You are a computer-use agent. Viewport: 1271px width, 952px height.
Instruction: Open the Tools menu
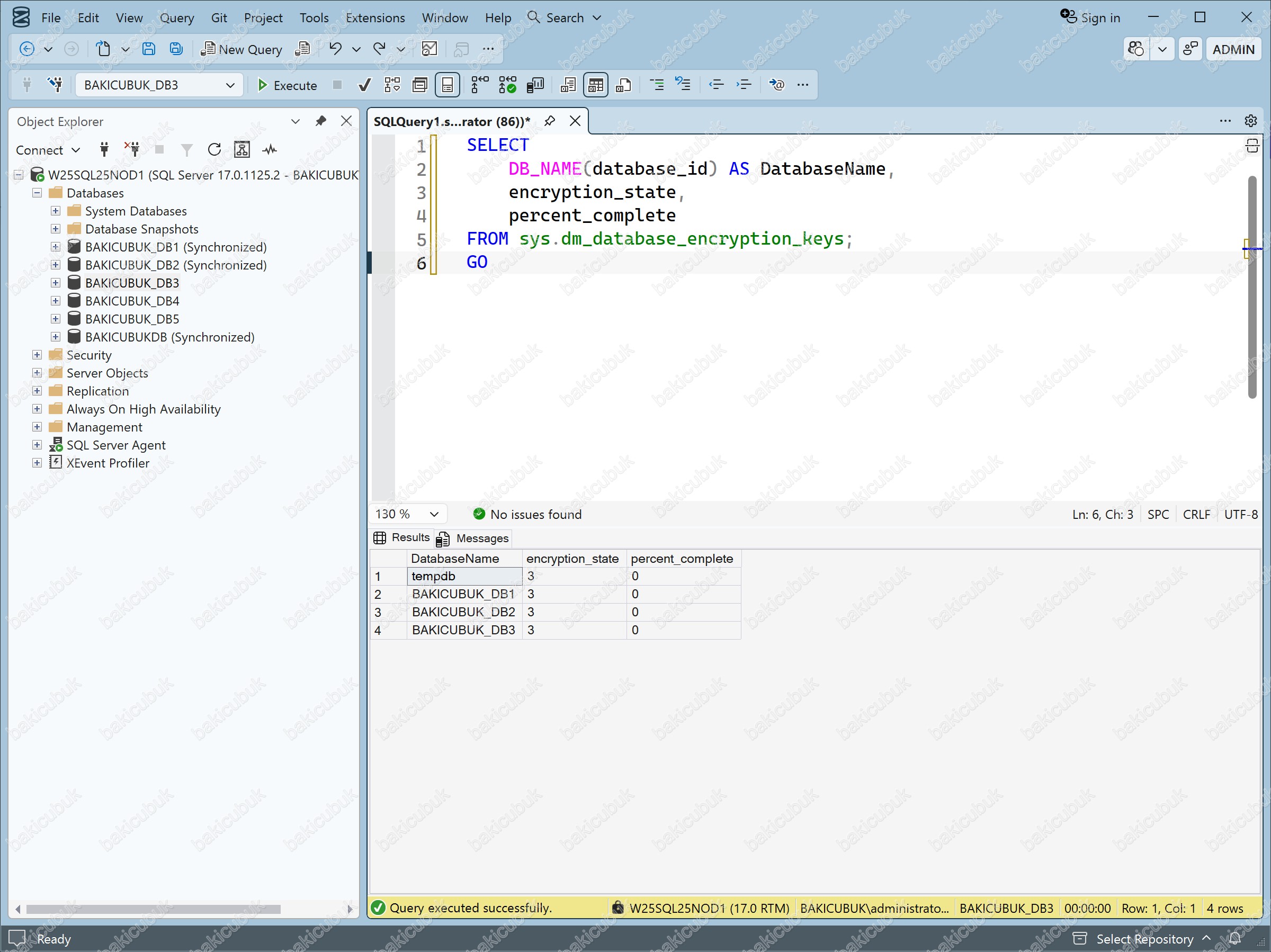[x=314, y=18]
